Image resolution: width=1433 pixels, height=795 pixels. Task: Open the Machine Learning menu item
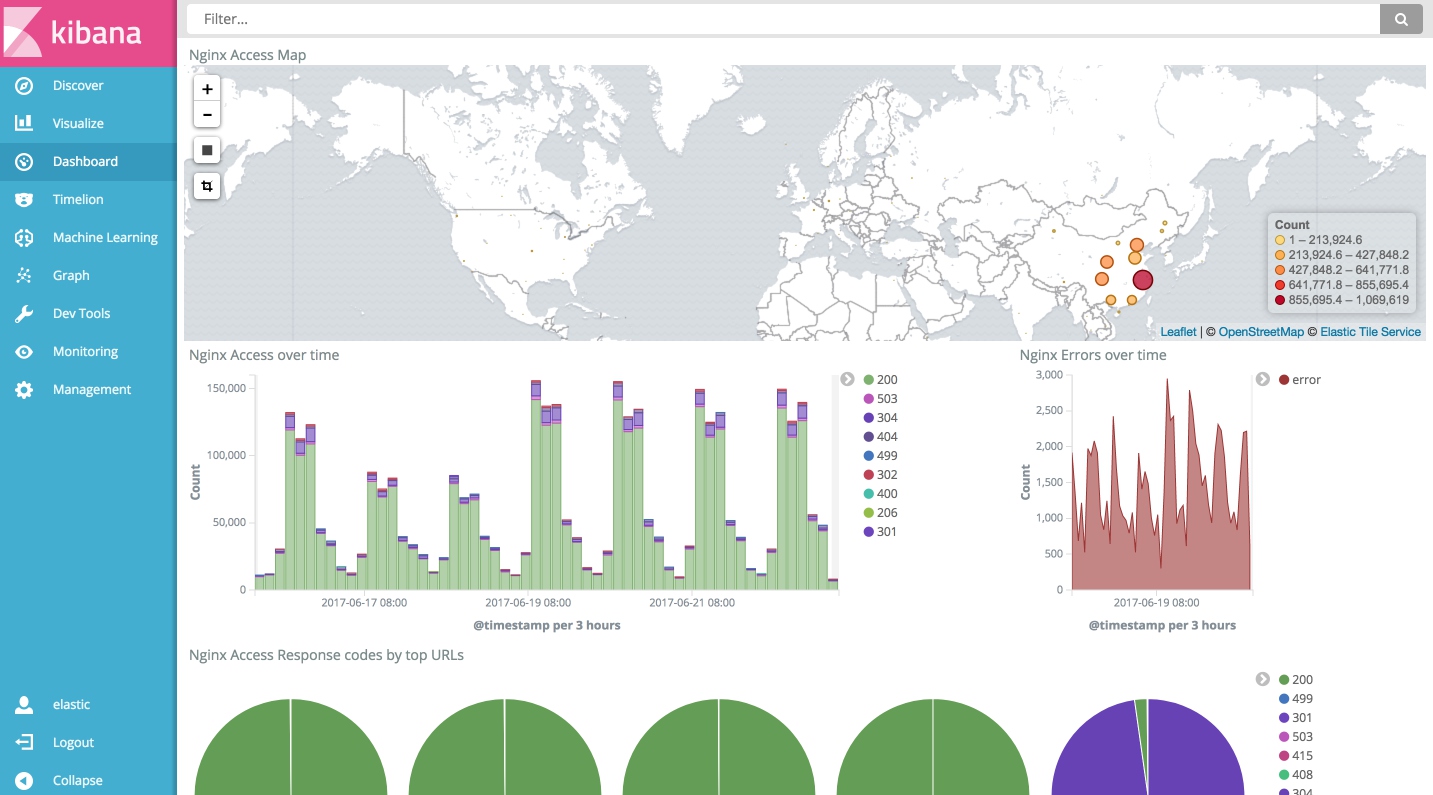coord(88,237)
